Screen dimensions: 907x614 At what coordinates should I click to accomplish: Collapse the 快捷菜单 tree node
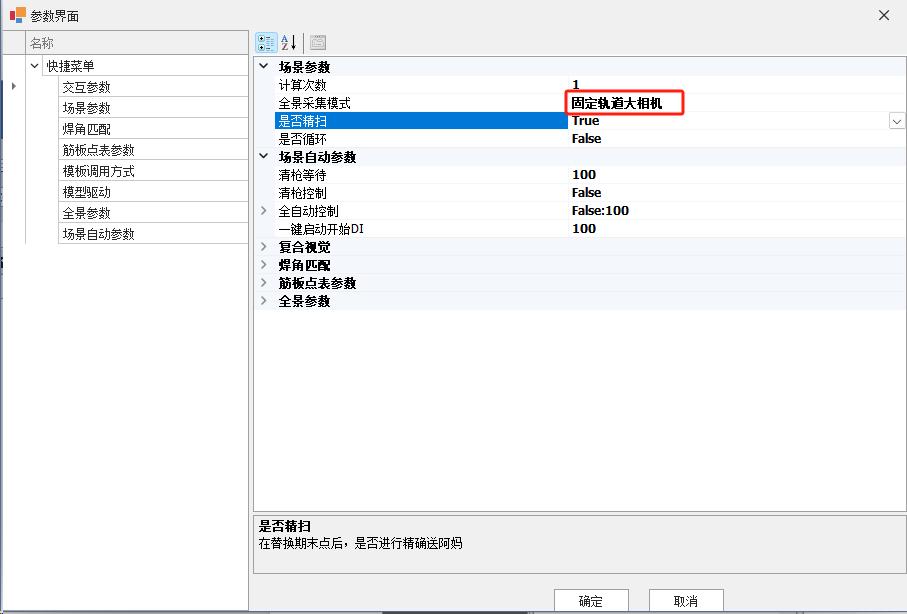pyautogui.click(x=36, y=66)
